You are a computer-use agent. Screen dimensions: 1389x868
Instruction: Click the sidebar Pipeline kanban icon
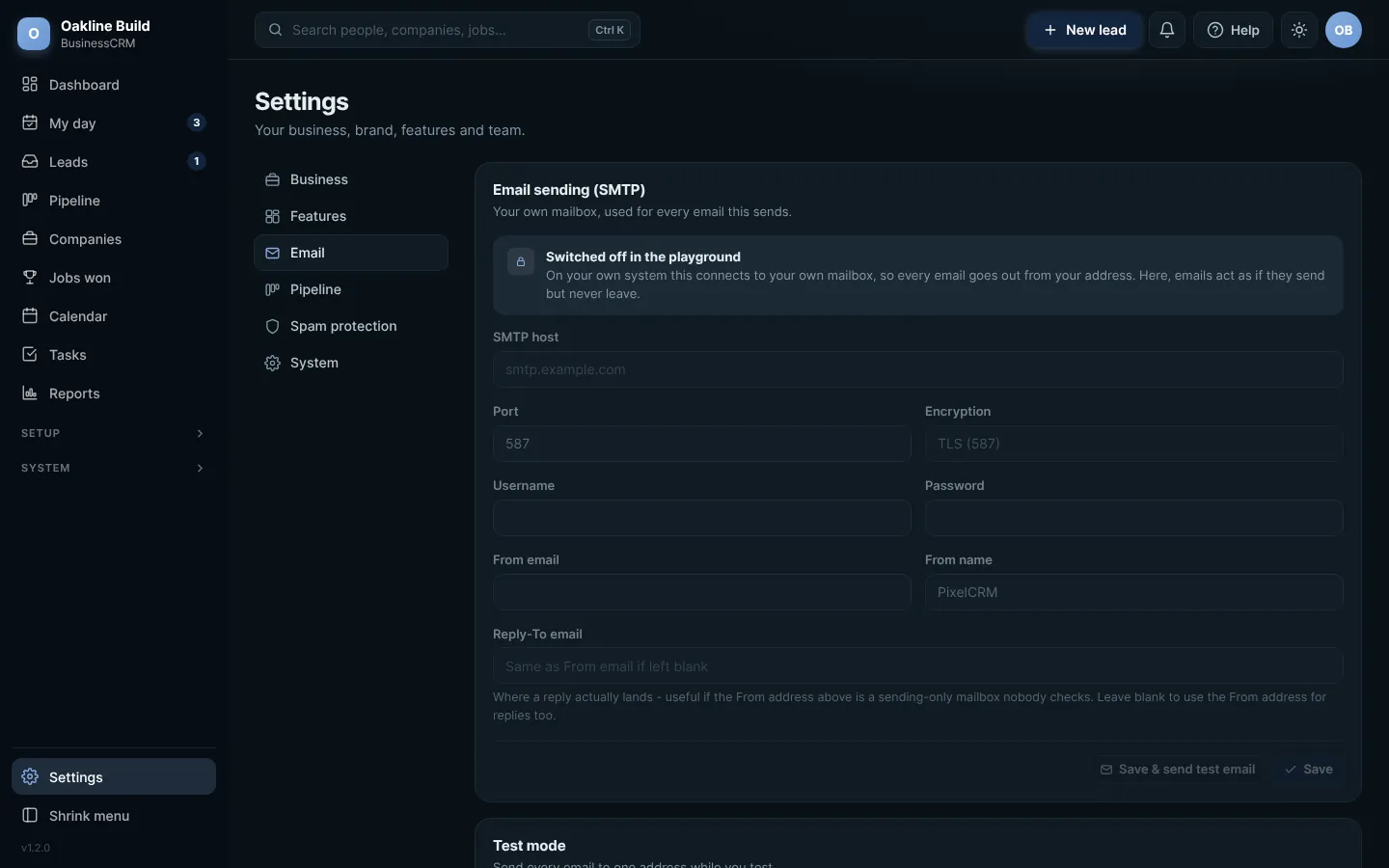pyautogui.click(x=30, y=201)
